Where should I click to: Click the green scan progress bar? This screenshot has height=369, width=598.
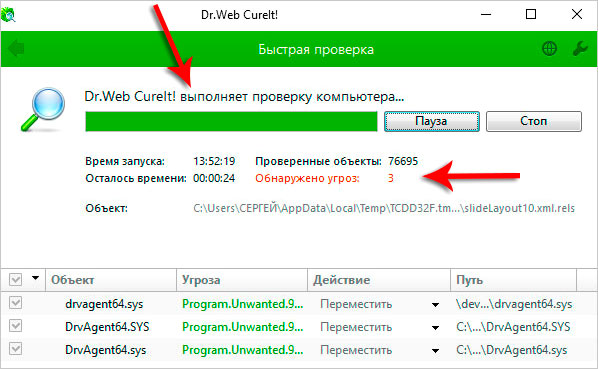(231, 122)
